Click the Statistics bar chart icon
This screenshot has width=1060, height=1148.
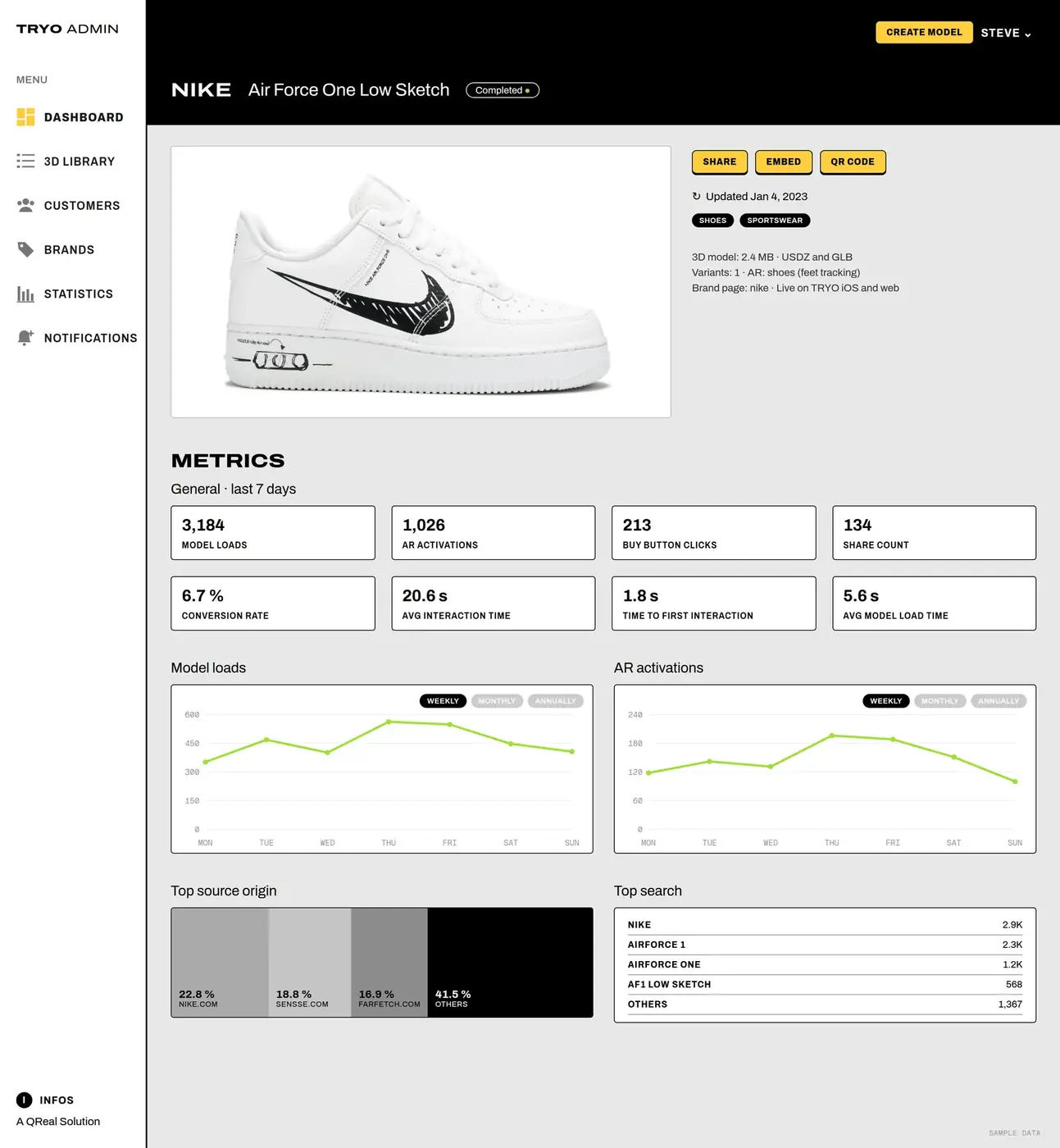[x=25, y=294]
